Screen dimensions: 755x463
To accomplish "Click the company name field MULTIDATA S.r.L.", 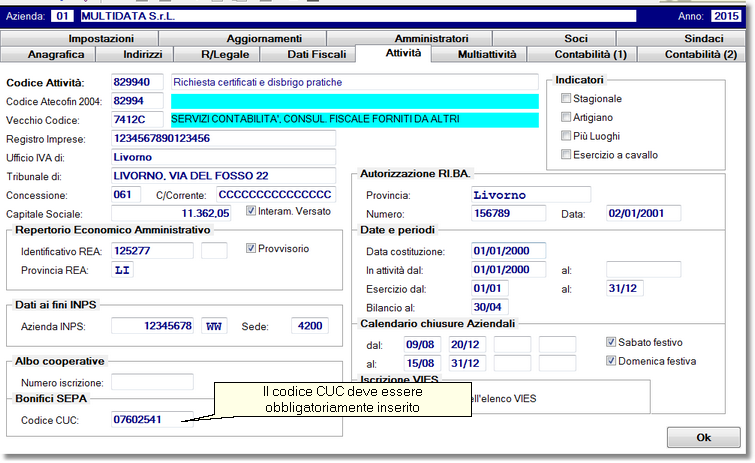I will [x=358, y=16].
